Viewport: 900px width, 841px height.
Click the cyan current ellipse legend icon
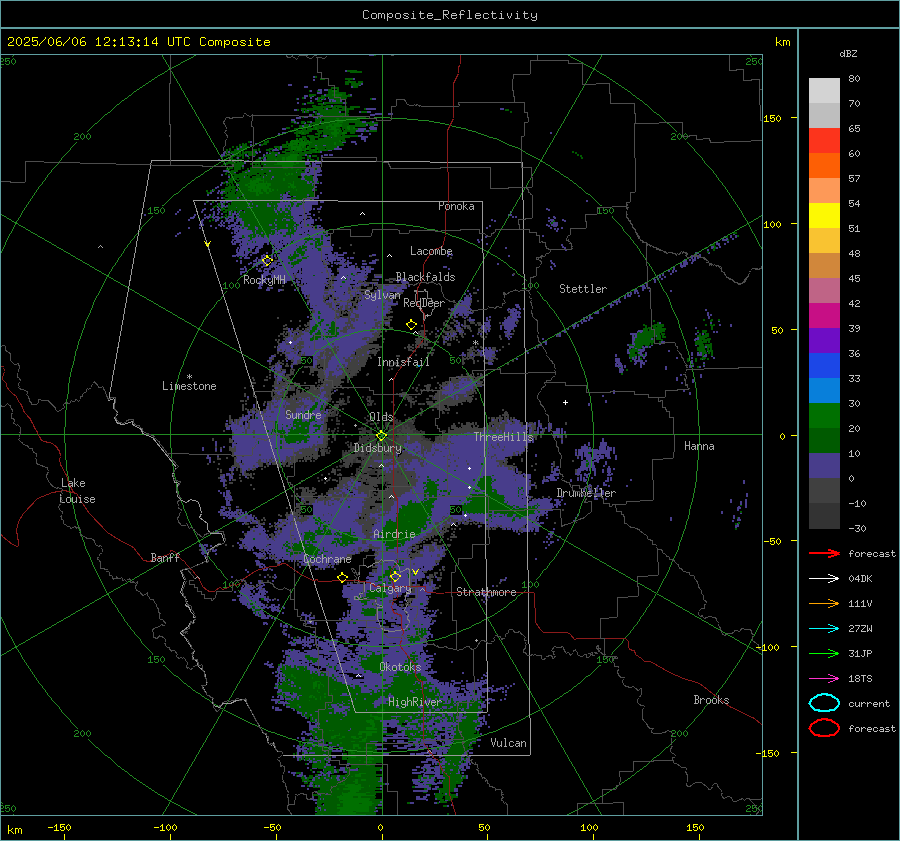824,703
